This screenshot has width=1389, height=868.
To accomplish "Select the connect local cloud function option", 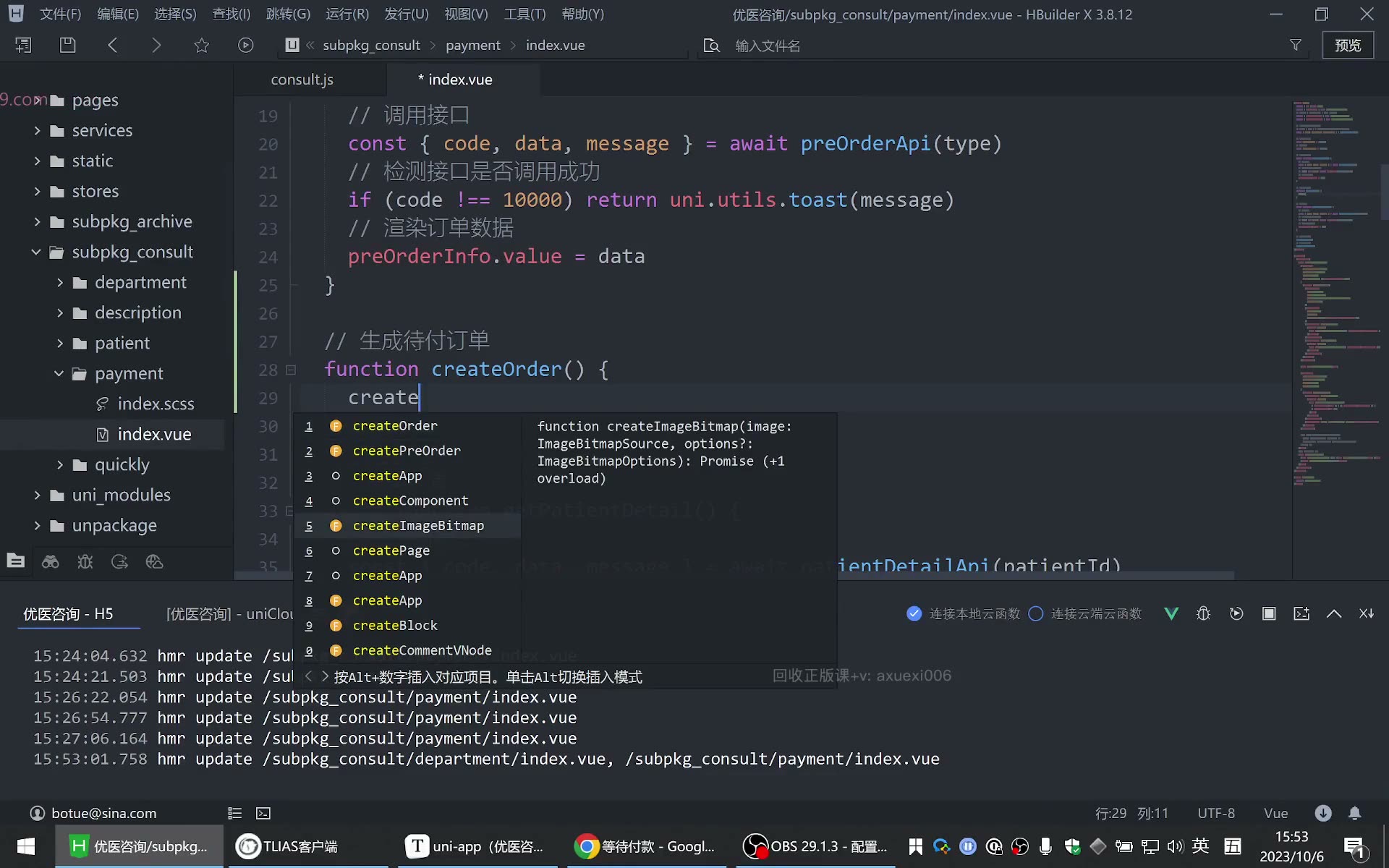I will [x=963, y=613].
